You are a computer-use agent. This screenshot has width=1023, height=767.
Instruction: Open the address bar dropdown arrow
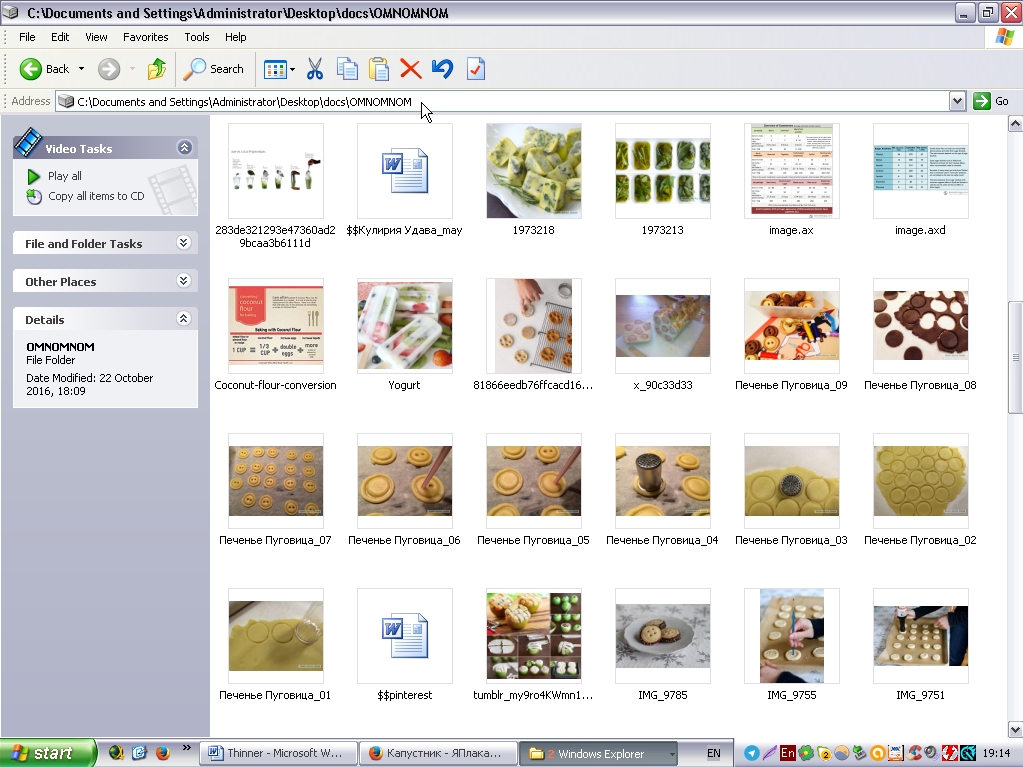coord(957,101)
